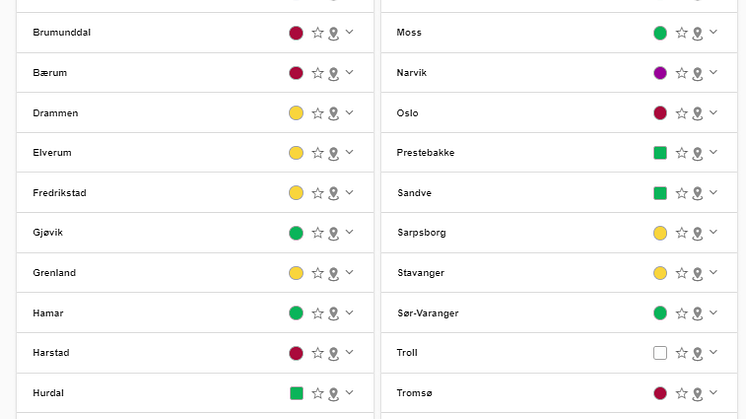746x419 pixels.
Task: Expand details for Moss with chevron
Action: (713, 32)
